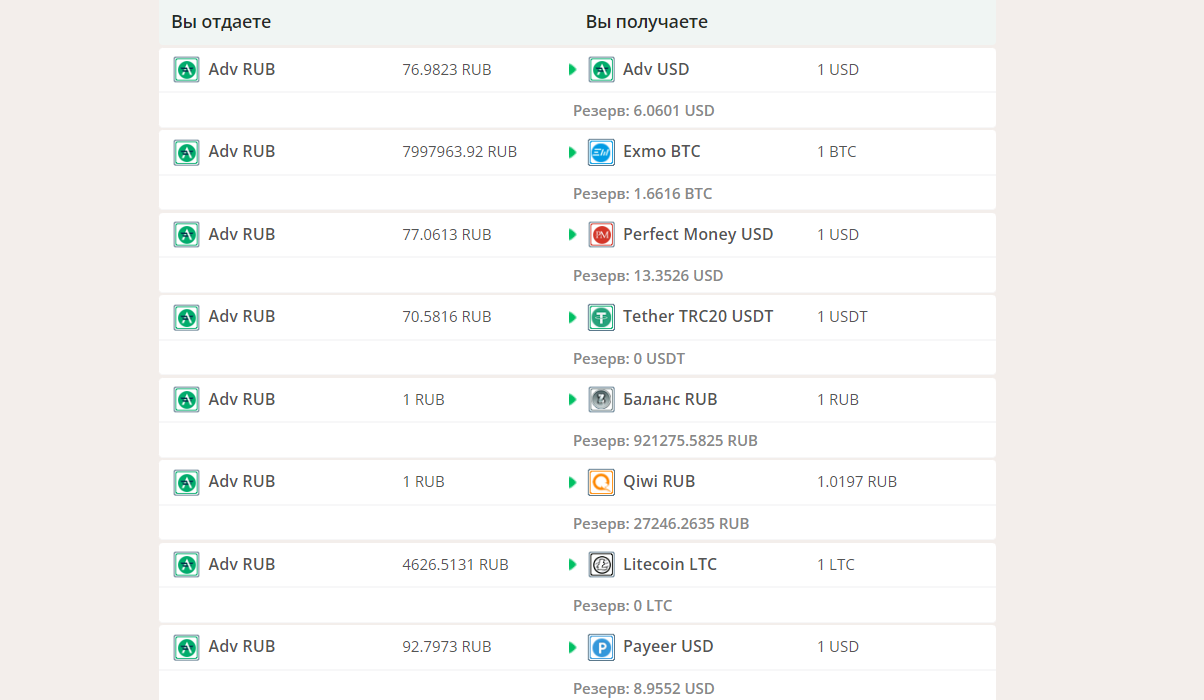Select Adv RUB label in Payeer USD row
The height and width of the screenshot is (700, 1204).
[x=242, y=647]
